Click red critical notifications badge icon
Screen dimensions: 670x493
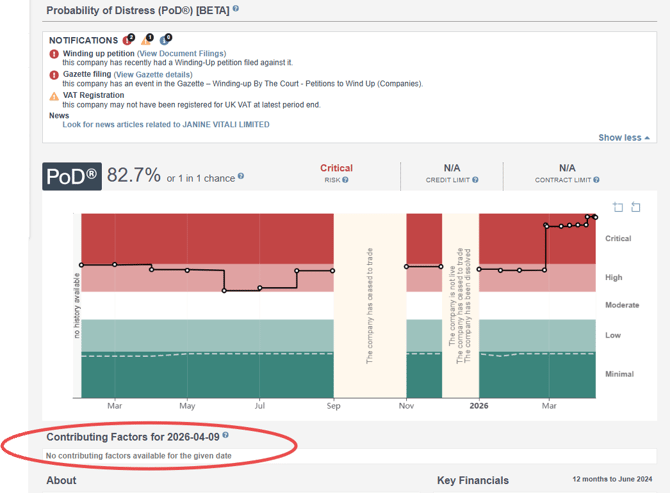coord(128,40)
